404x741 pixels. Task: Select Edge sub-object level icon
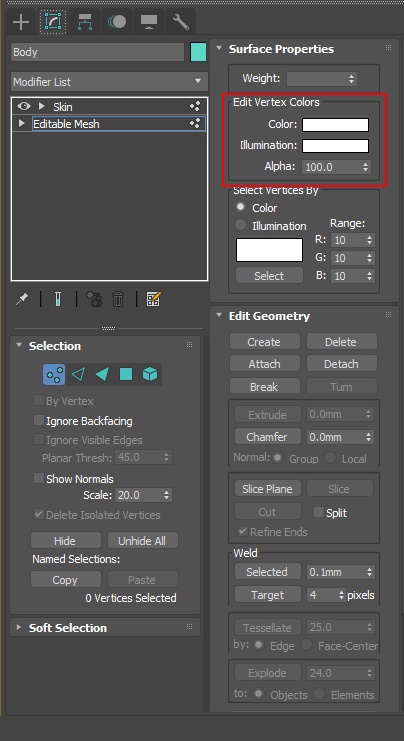(x=78, y=375)
